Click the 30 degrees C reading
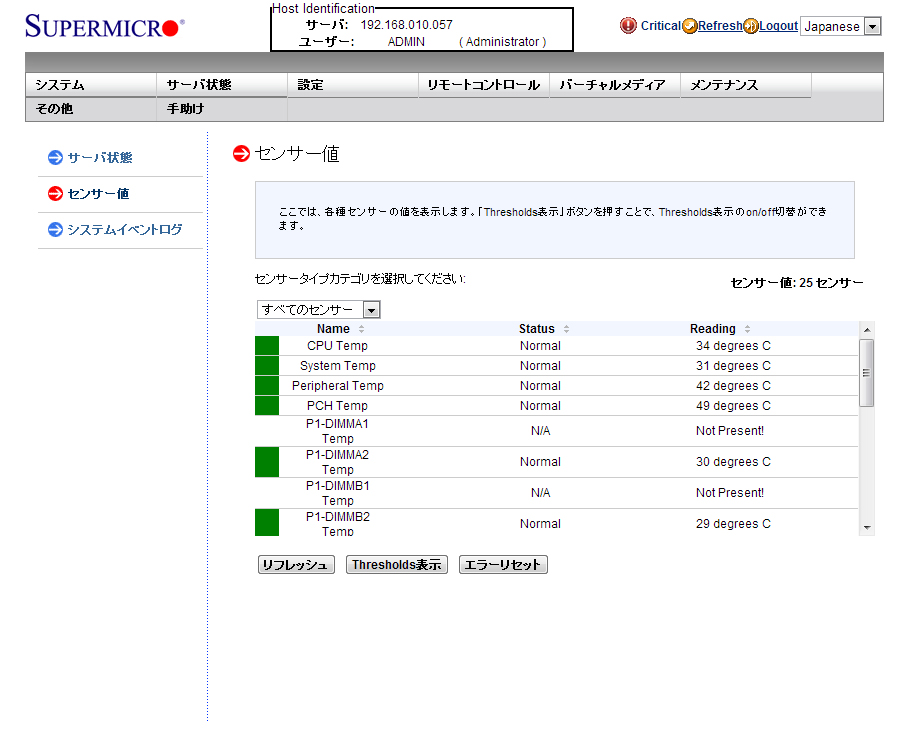The width and height of the screenshot is (910, 730). pos(734,462)
